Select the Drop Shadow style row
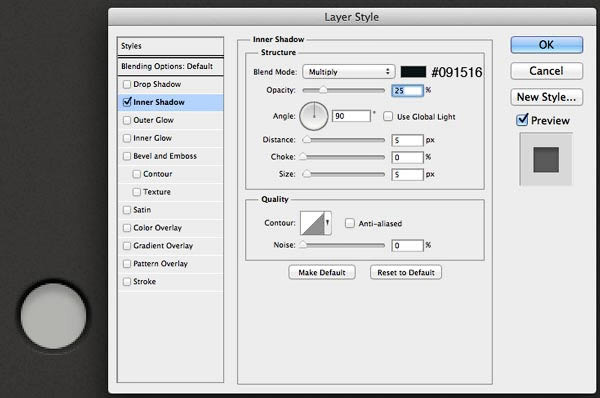The height and width of the screenshot is (398, 600). click(170, 84)
